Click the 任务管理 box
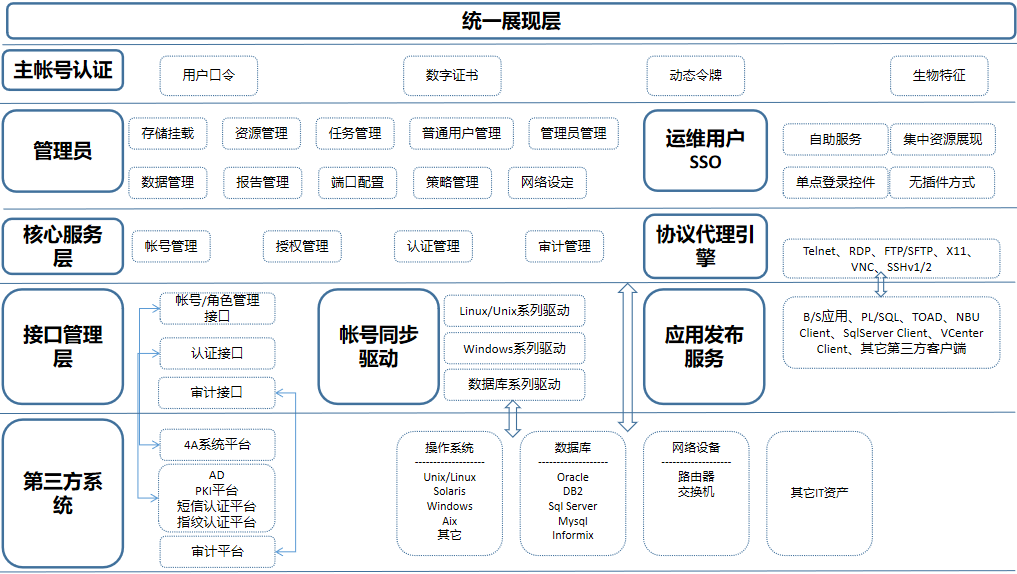 coord(355,133)
